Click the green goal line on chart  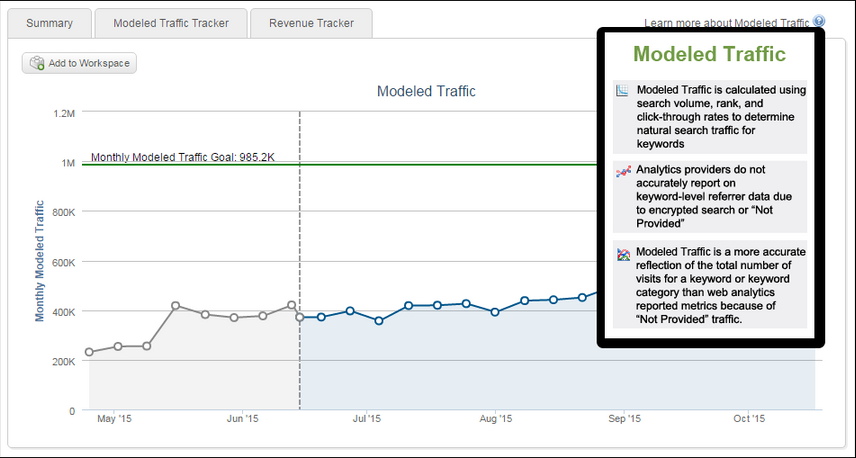338,164
